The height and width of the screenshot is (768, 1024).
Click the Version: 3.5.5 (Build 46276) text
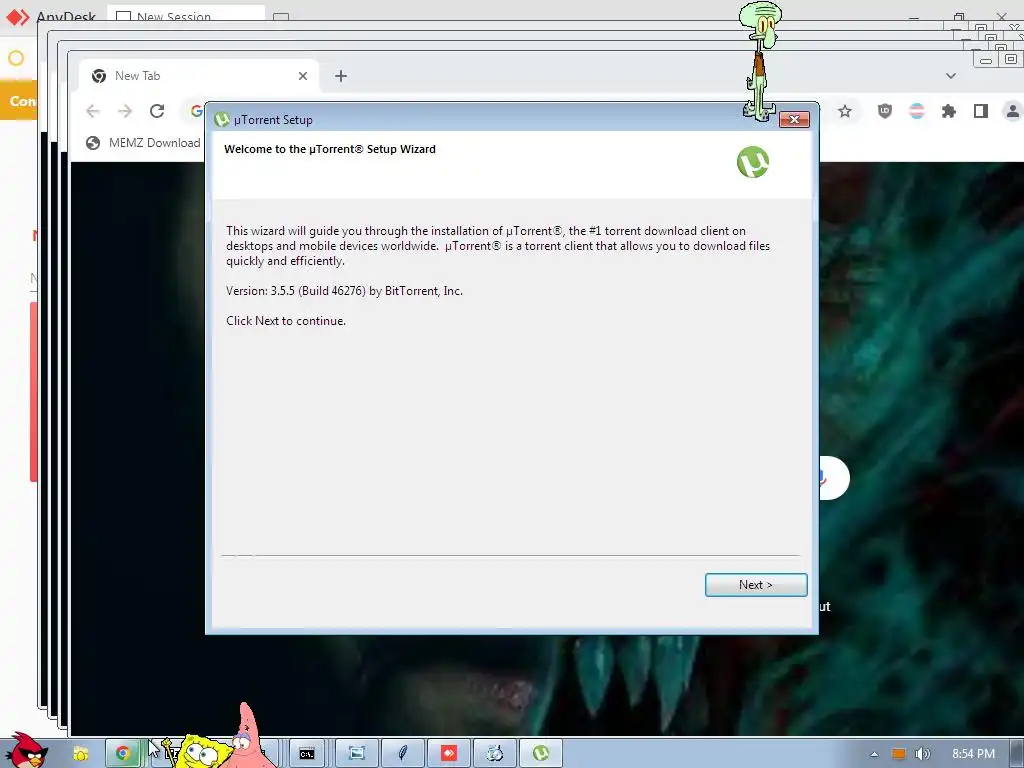pyautogui.click(x=344, y=291)
